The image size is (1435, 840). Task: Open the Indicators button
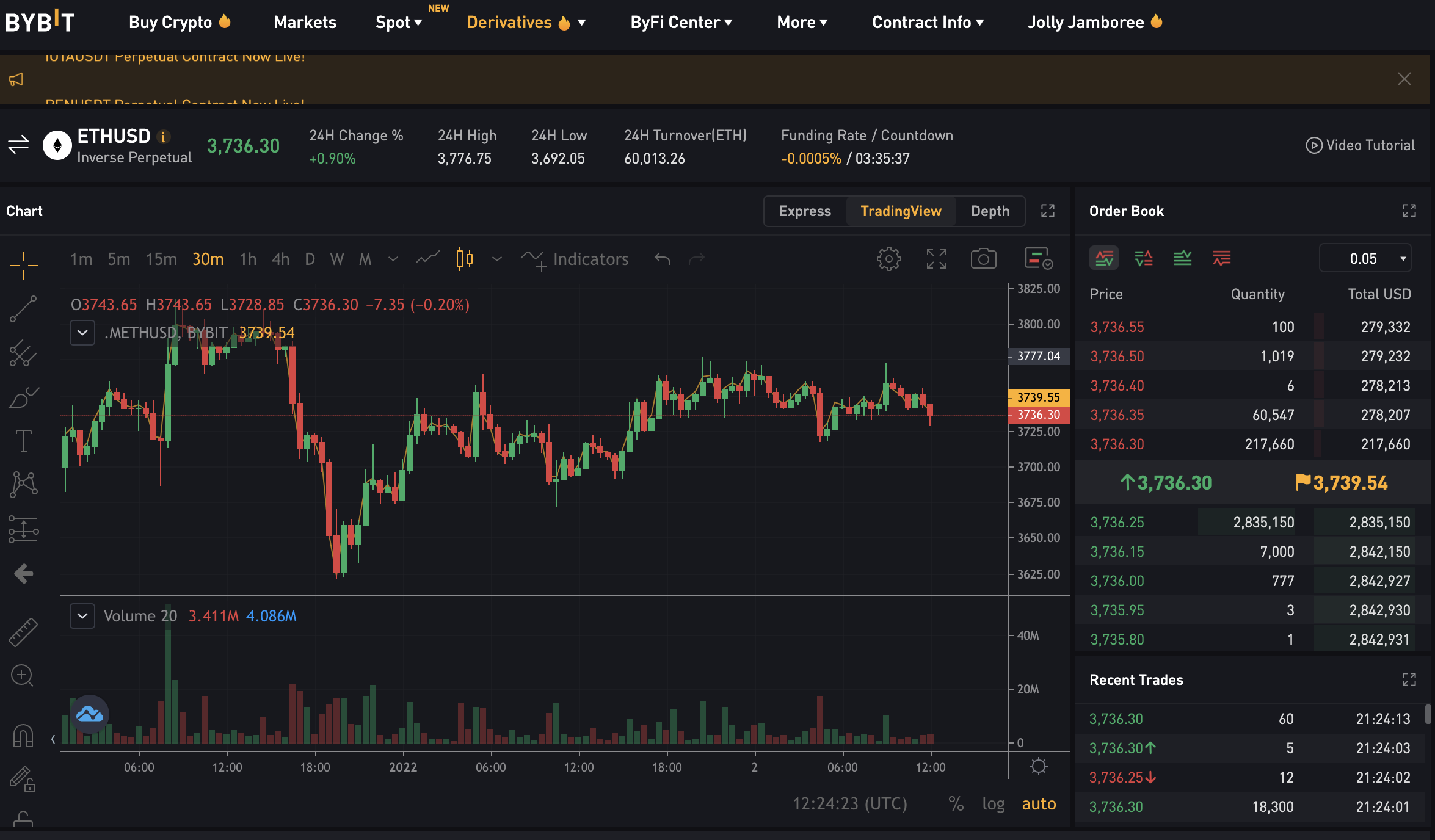pos(575,259)
